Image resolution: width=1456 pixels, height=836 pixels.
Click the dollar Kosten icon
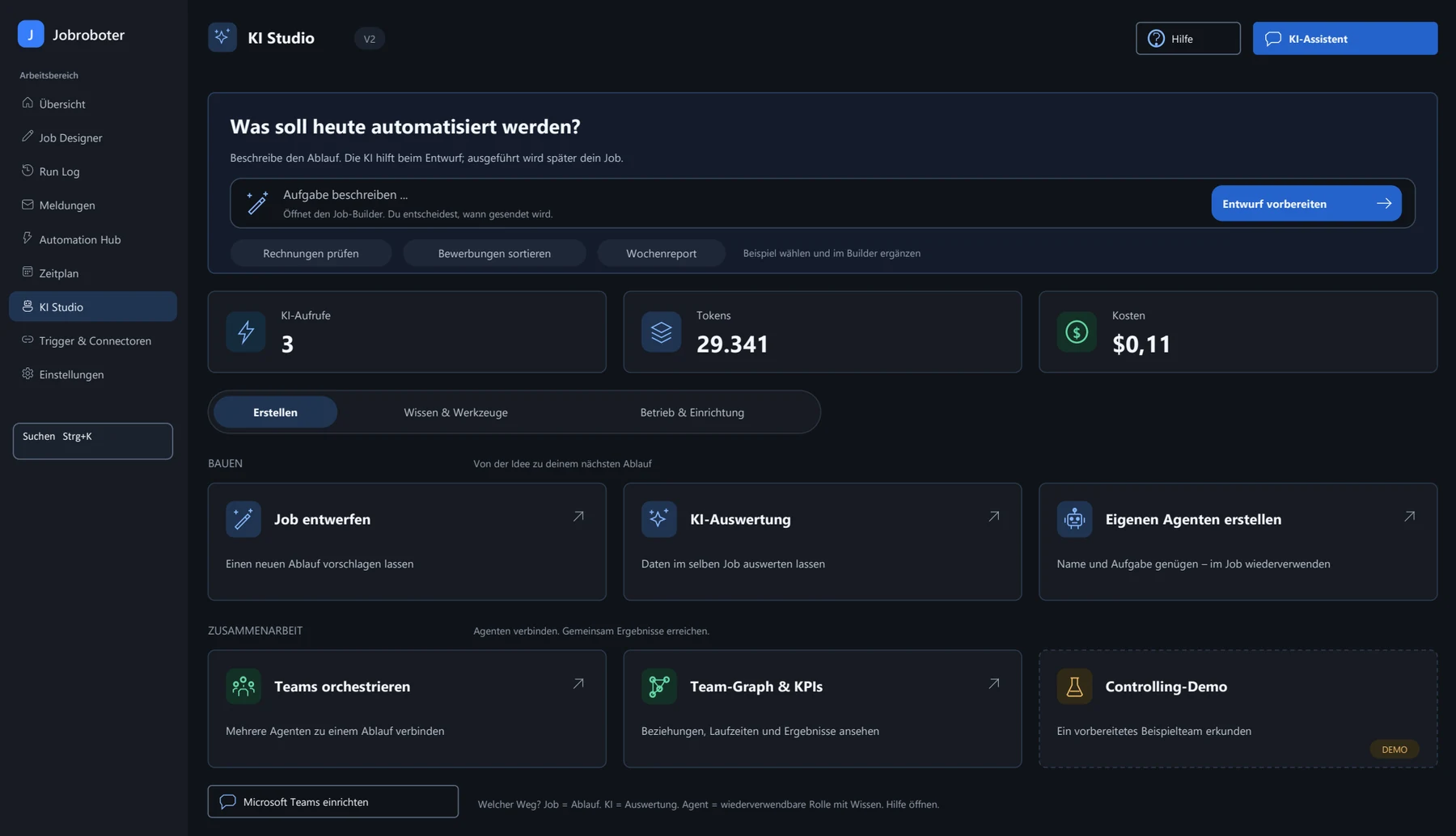tap(1077, 331)
